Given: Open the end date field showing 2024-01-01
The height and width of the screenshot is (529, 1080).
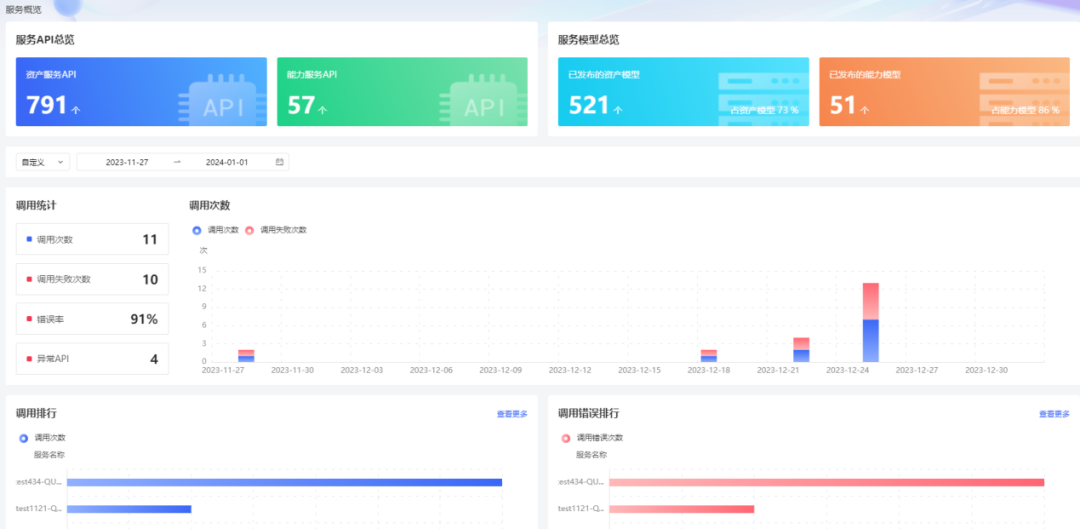Looking at the screenshot, I should click(227, 162).
